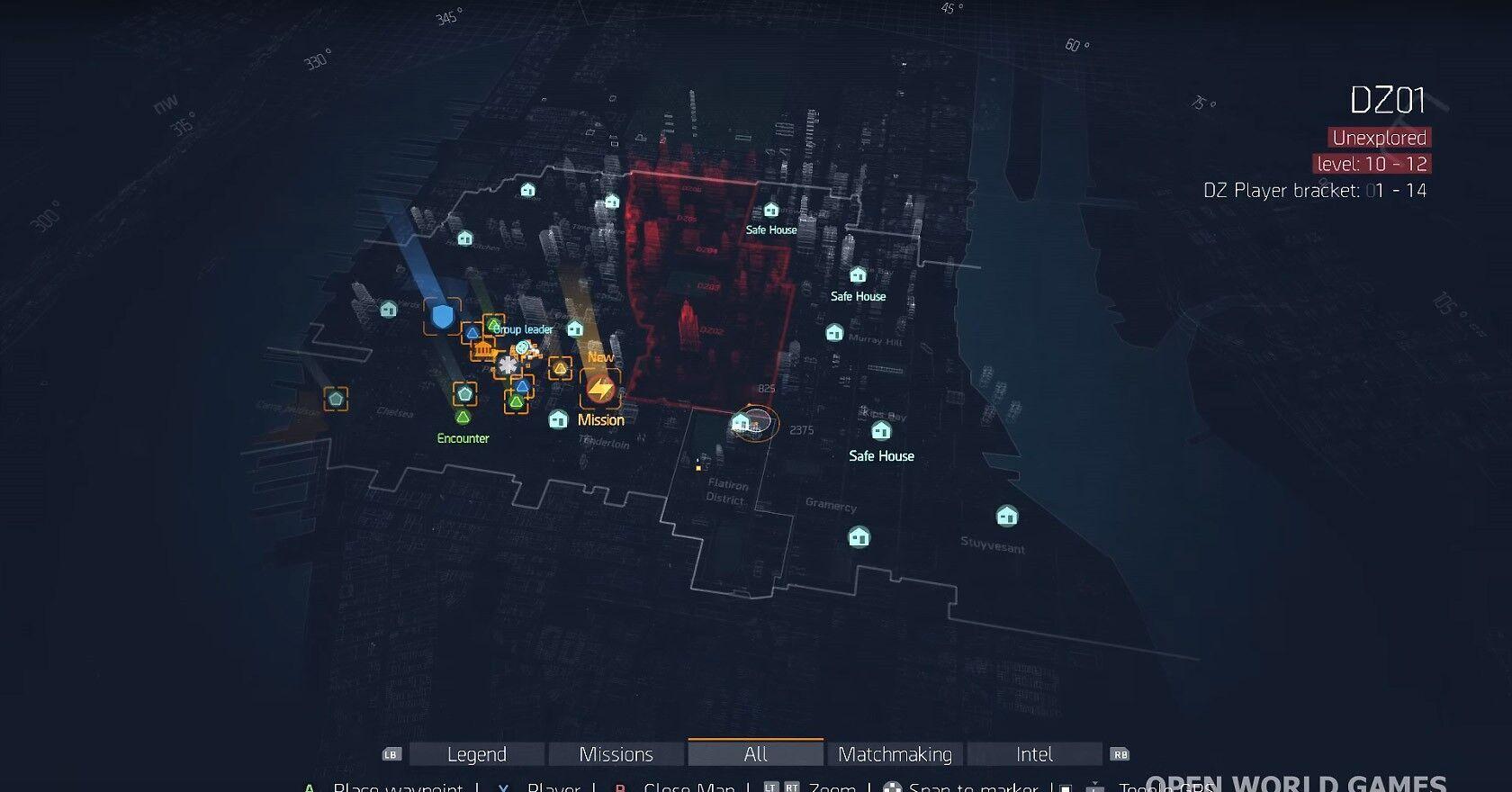Screen dimensions: 1512x792
Task: Click the orange Mission label
Action: [x=601, y=420]
